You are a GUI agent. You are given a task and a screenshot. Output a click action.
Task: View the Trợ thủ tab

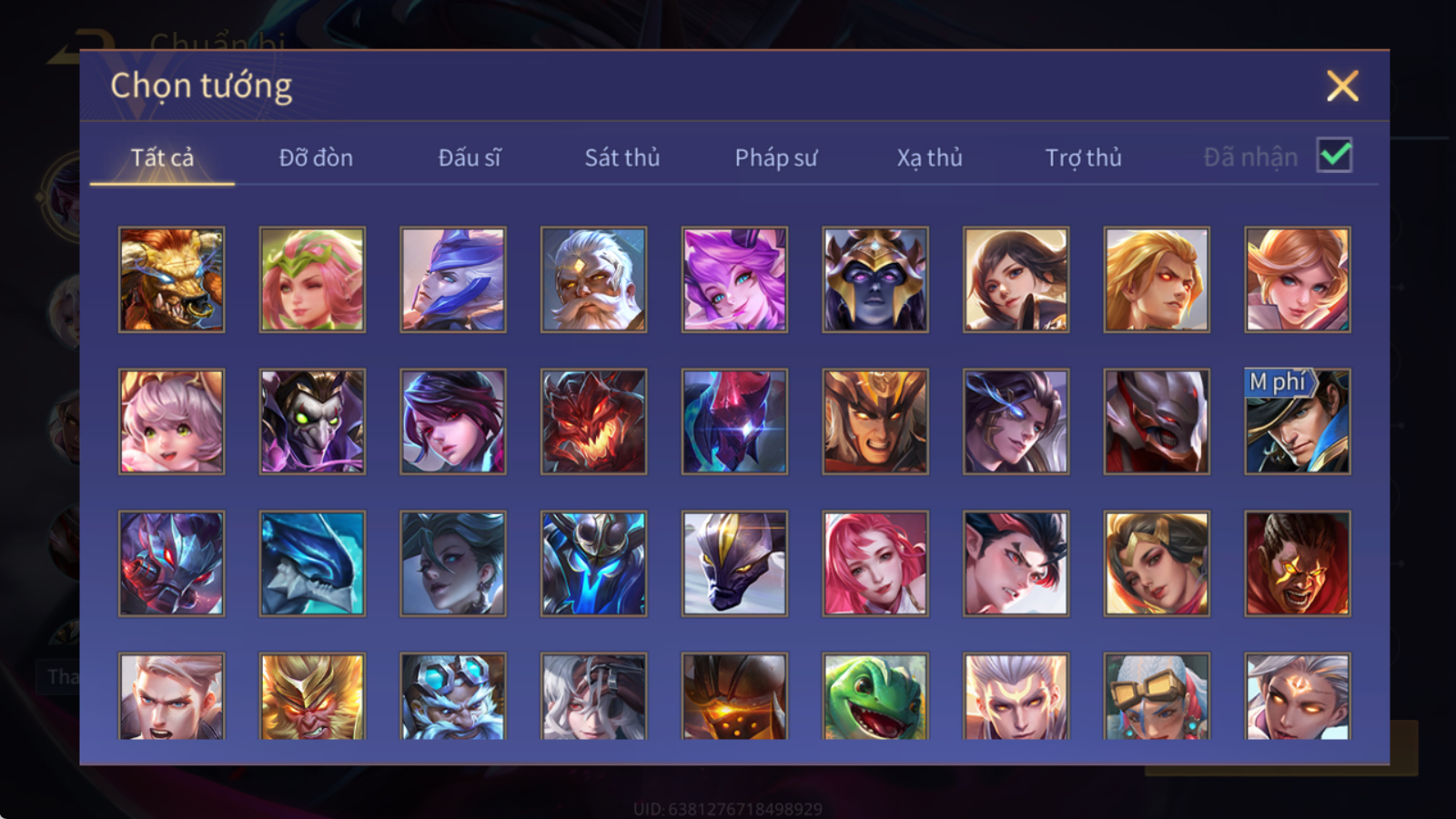(x=1083, y=157)
